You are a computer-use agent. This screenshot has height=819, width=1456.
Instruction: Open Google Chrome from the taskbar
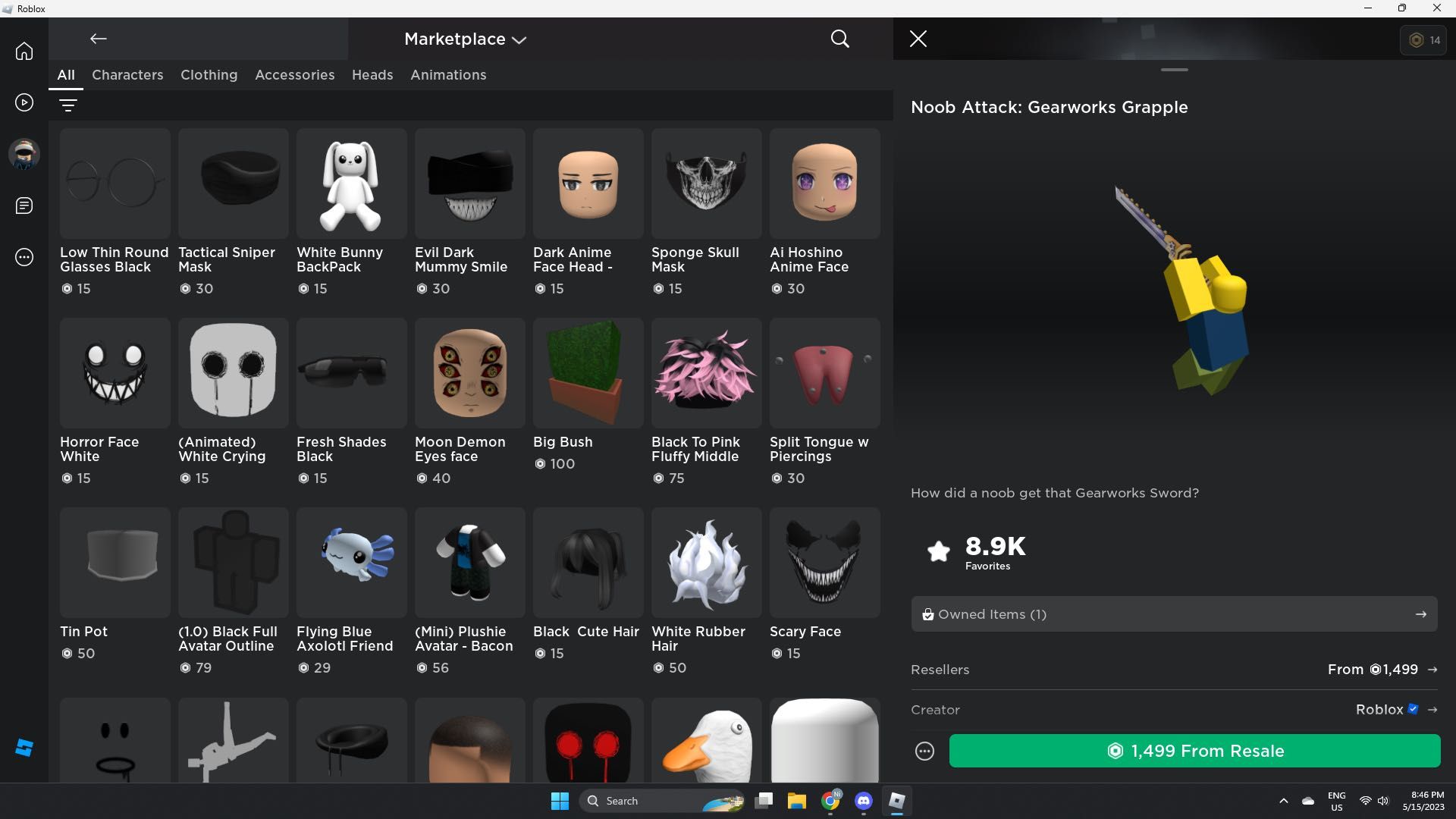point(830,801)
